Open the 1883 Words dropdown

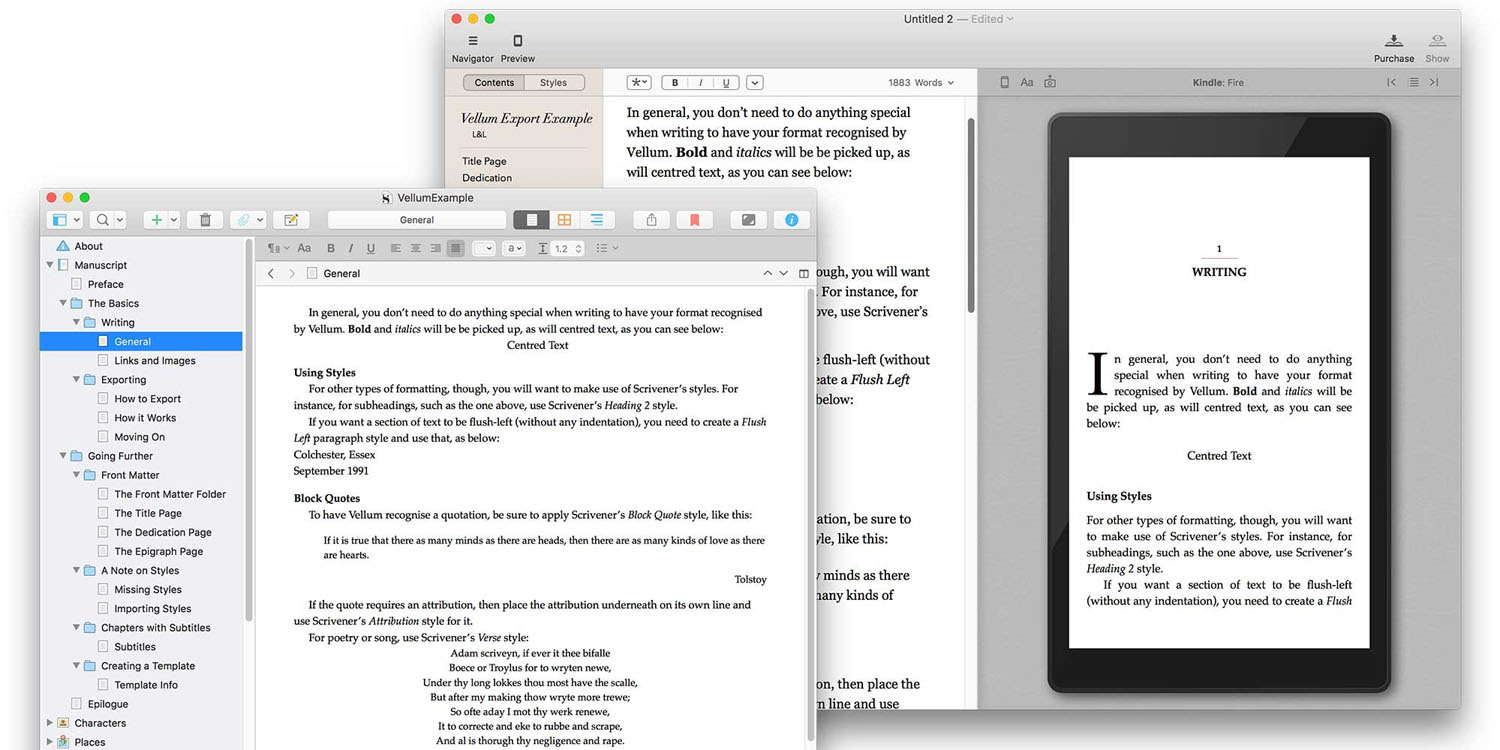(919, 82)
